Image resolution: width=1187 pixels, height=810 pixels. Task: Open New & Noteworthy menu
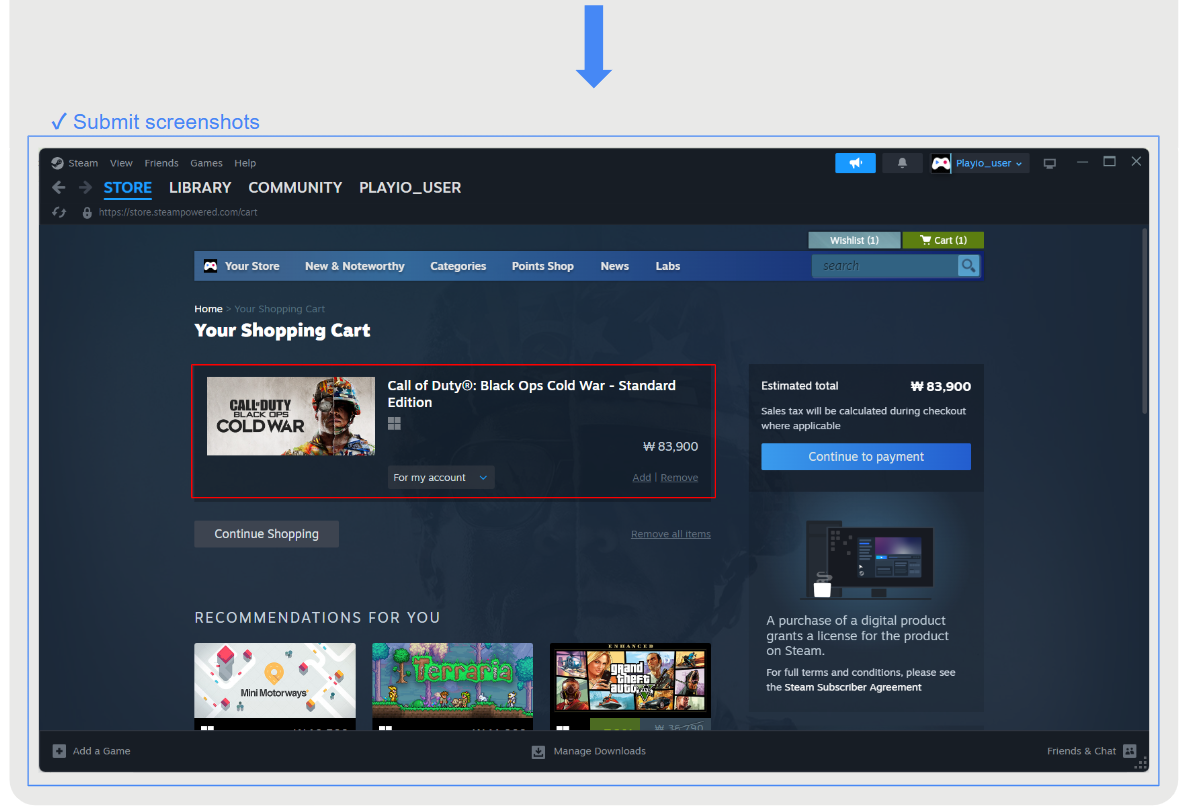click(x=354, y=266)
